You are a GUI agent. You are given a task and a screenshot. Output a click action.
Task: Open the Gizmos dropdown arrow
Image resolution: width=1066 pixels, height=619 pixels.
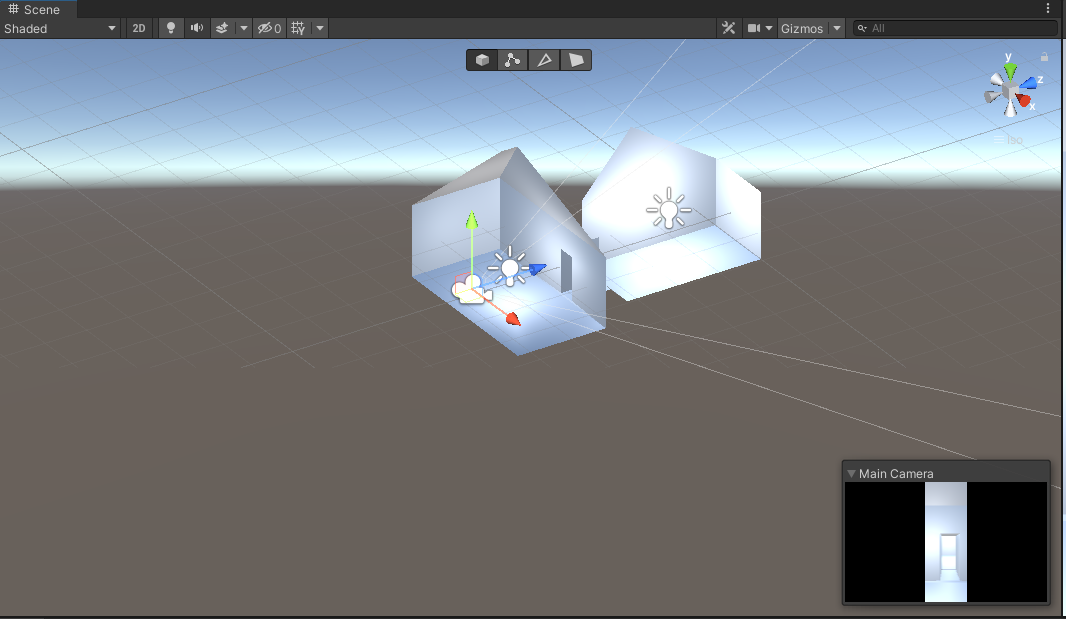tap(836, 28)
